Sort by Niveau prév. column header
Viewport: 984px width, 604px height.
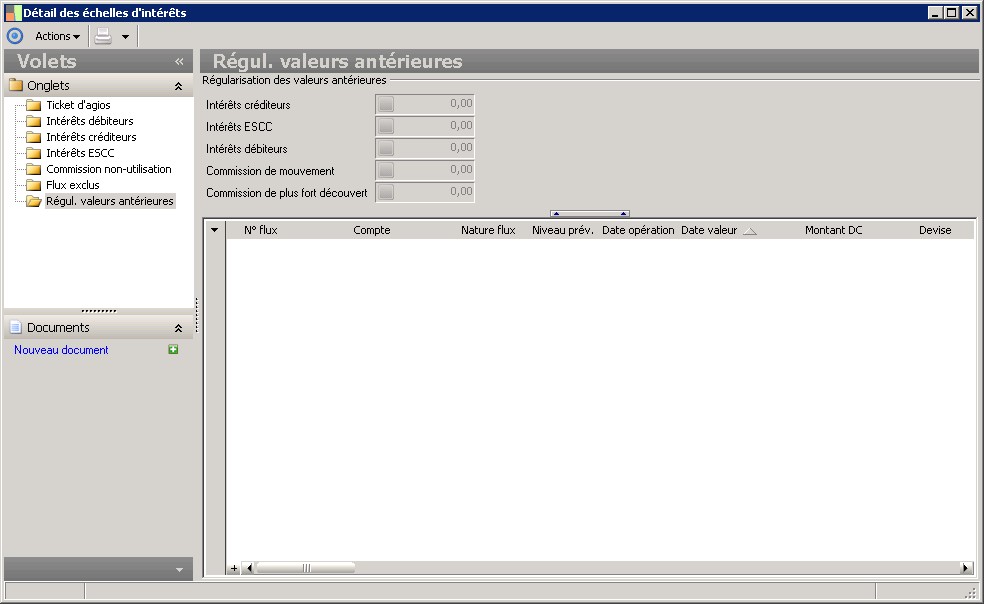coord(562,230)
